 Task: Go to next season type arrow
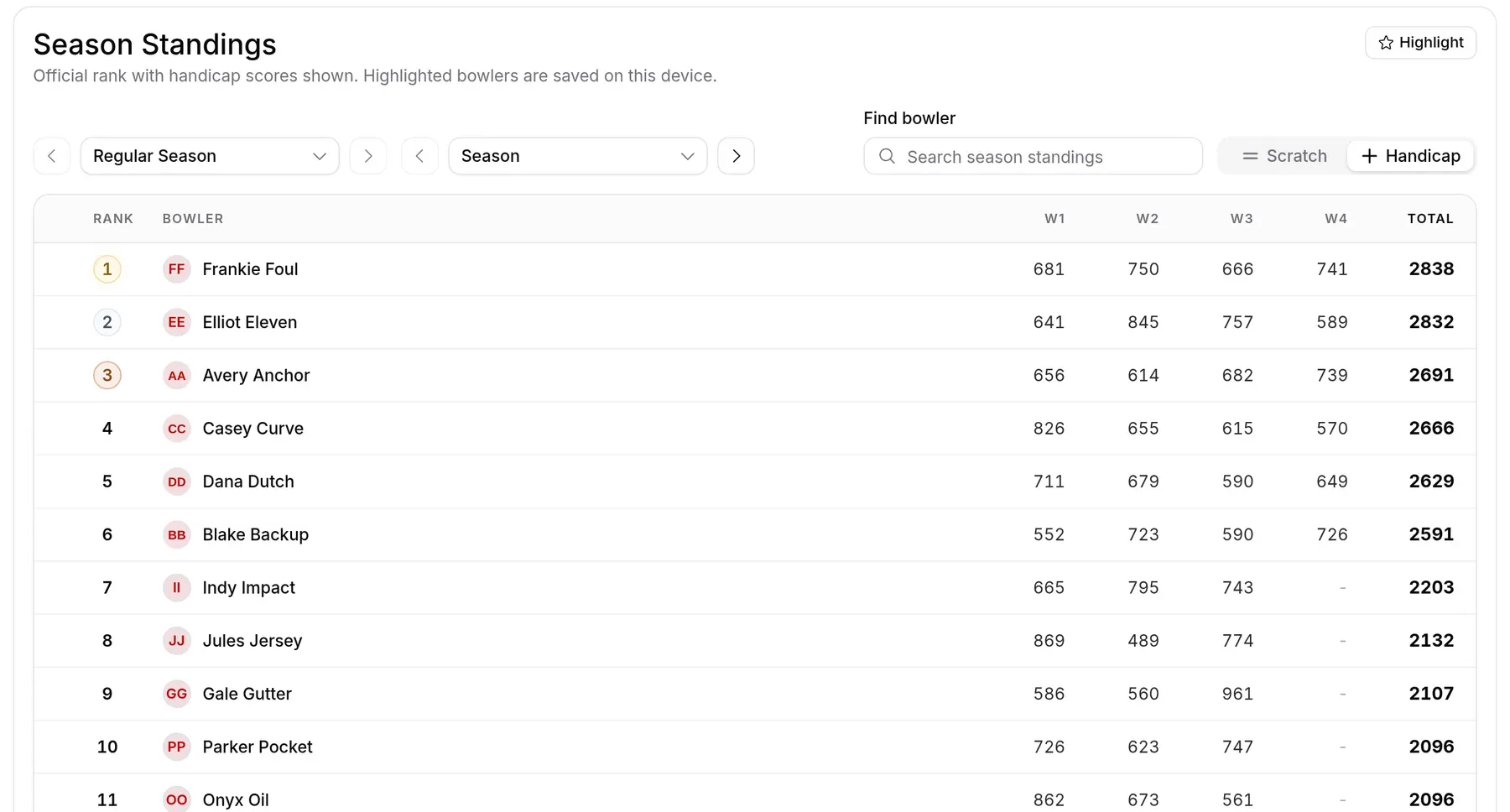click(x=367, y=156)
